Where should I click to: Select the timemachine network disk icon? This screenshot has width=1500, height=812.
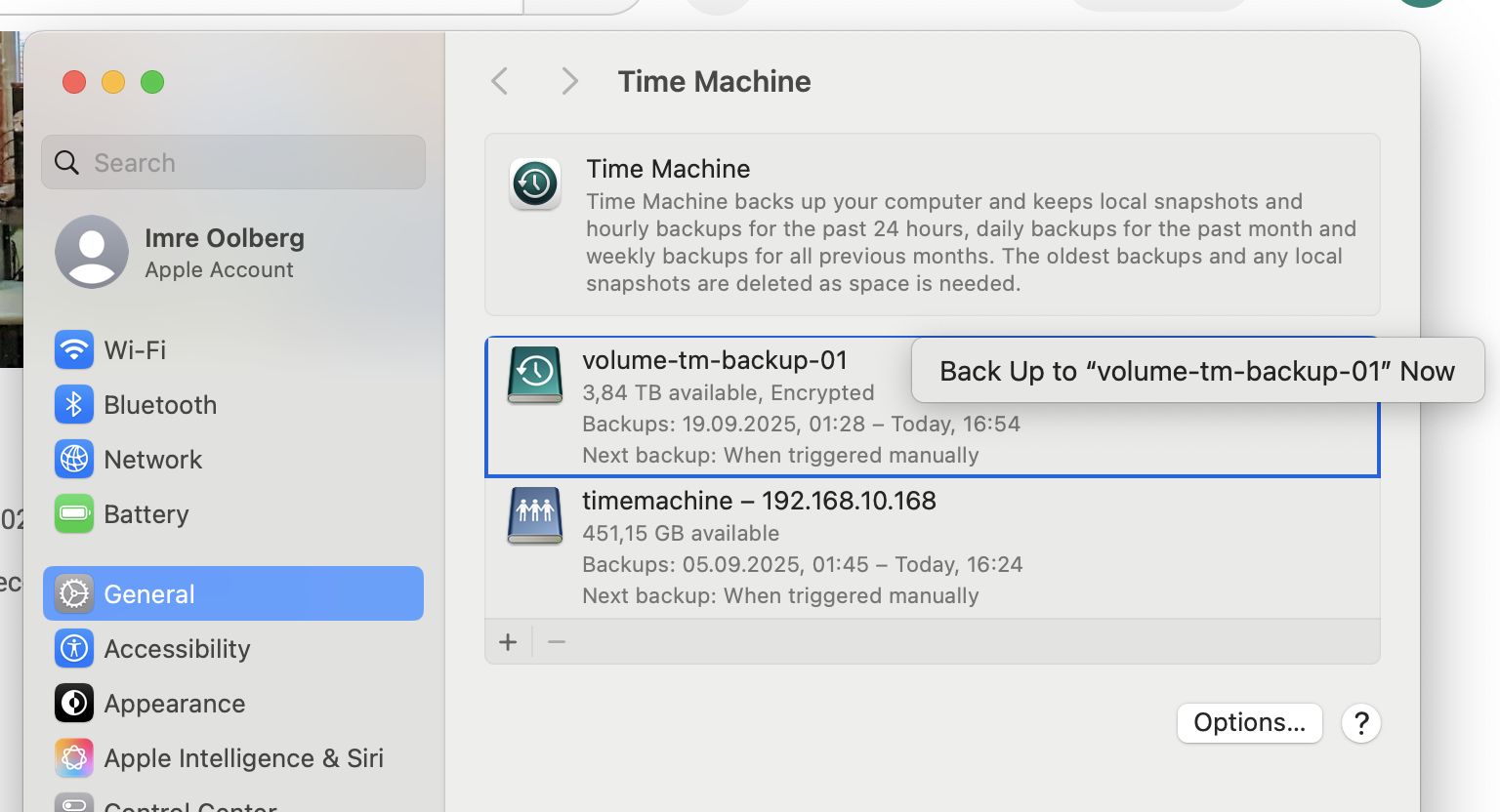(535, 514)
